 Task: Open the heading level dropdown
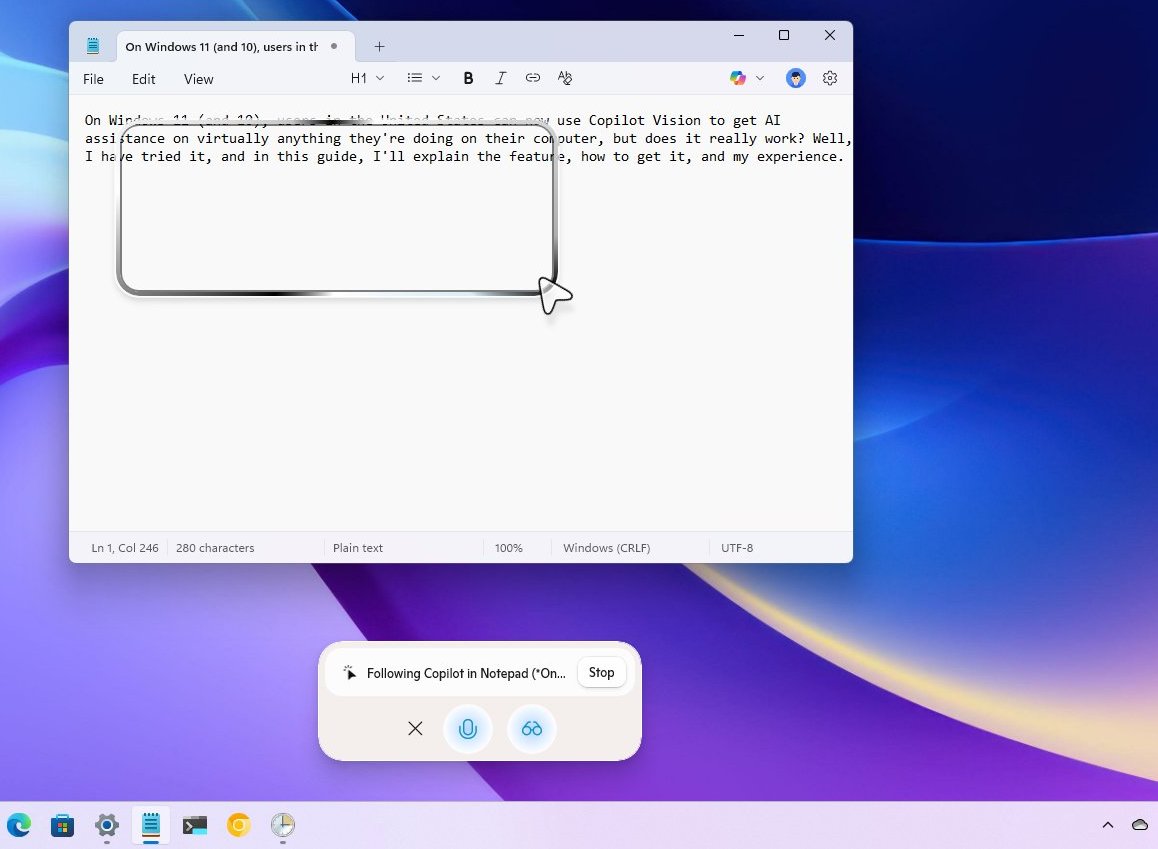point(366,78)
